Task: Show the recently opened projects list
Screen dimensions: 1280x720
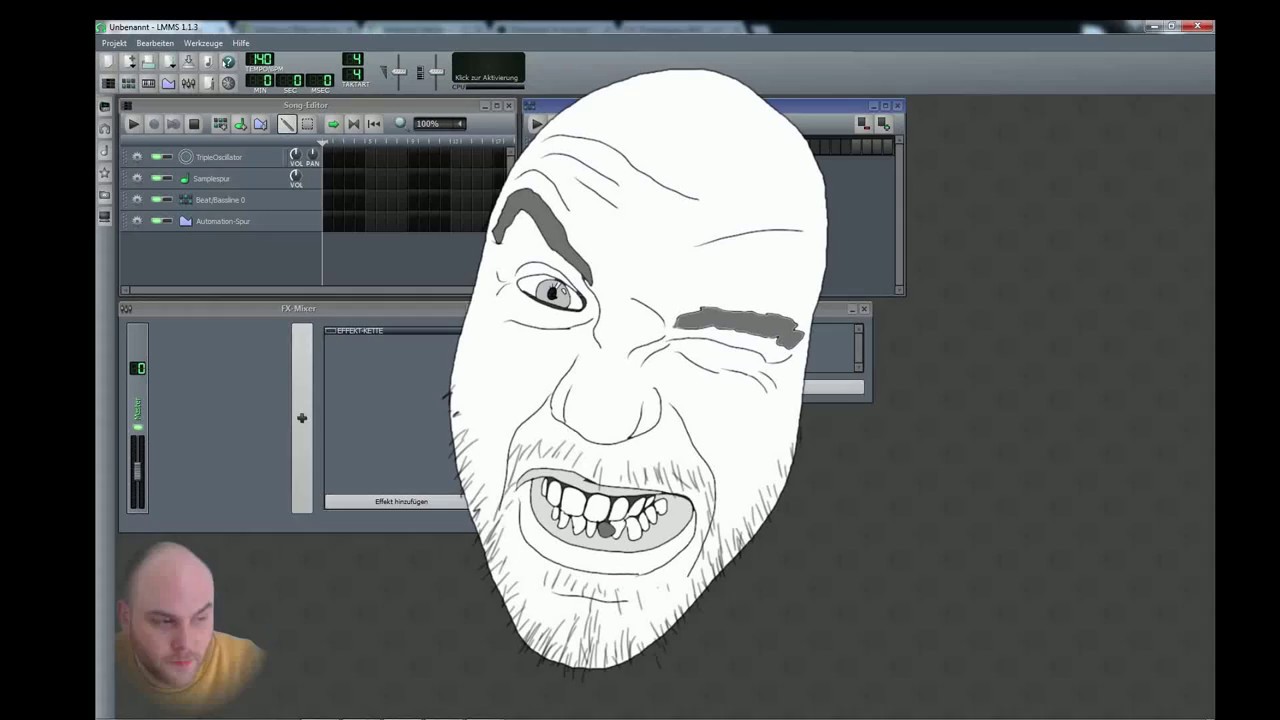Action: tap(168, 62)
